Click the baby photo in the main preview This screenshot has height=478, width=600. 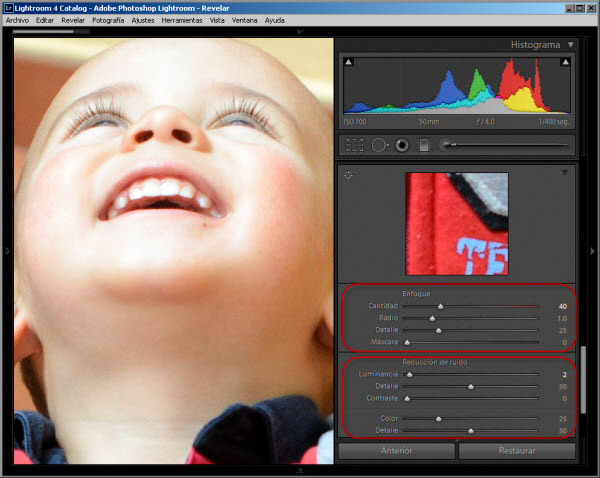click(x=174, y=251)
